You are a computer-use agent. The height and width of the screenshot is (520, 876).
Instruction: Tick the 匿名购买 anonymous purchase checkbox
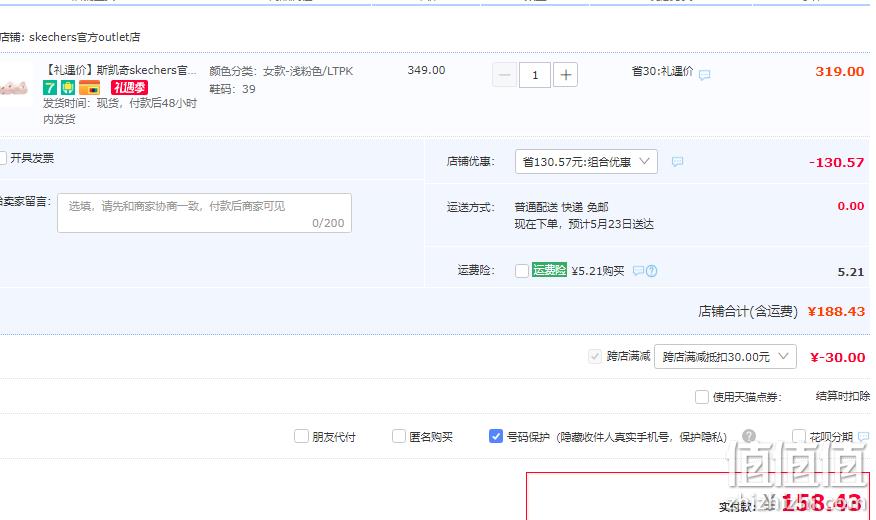[398, 436]
